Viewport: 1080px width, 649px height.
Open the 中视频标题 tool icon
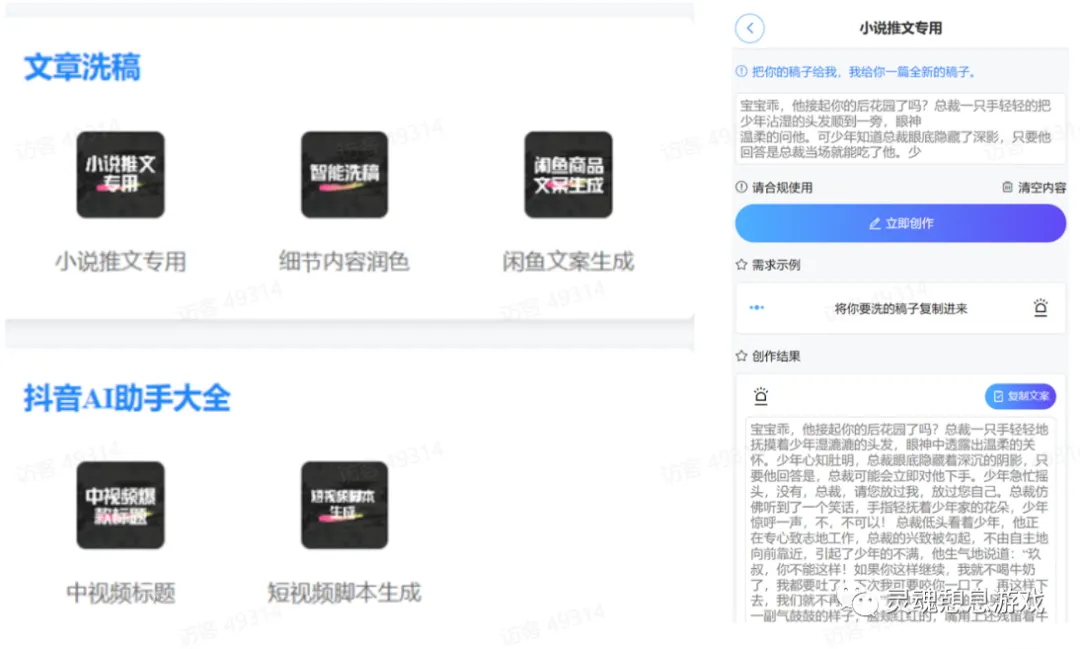(121, 504)
